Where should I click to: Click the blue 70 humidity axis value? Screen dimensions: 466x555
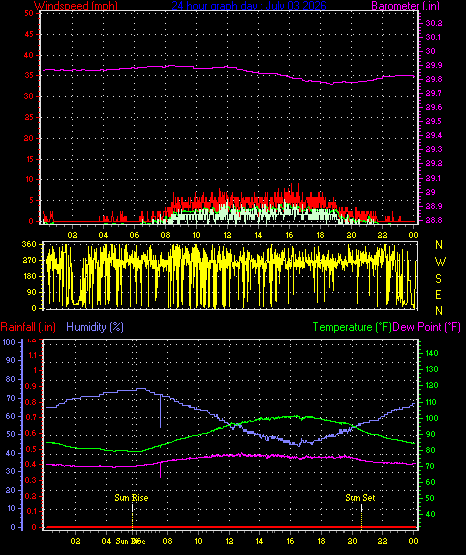tap(11, 398)
